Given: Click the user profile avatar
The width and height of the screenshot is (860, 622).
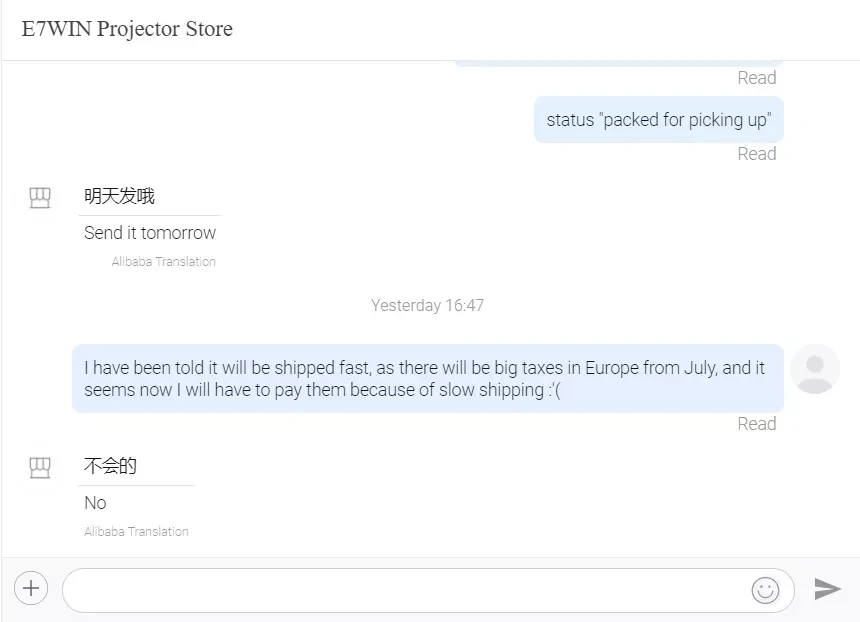Looking at the screenshot, I should tap(814, 369).
